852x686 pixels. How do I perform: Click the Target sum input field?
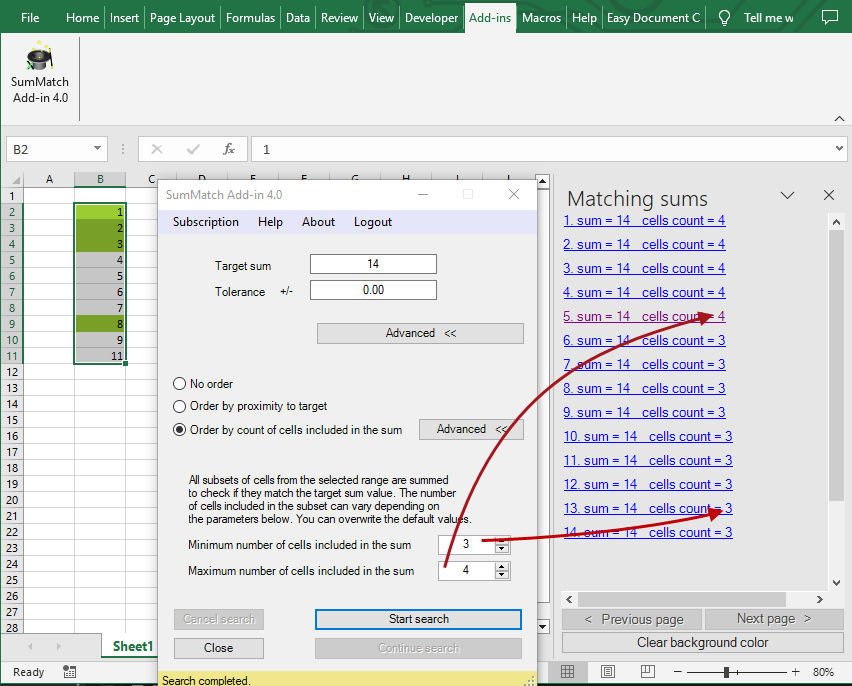373,264
